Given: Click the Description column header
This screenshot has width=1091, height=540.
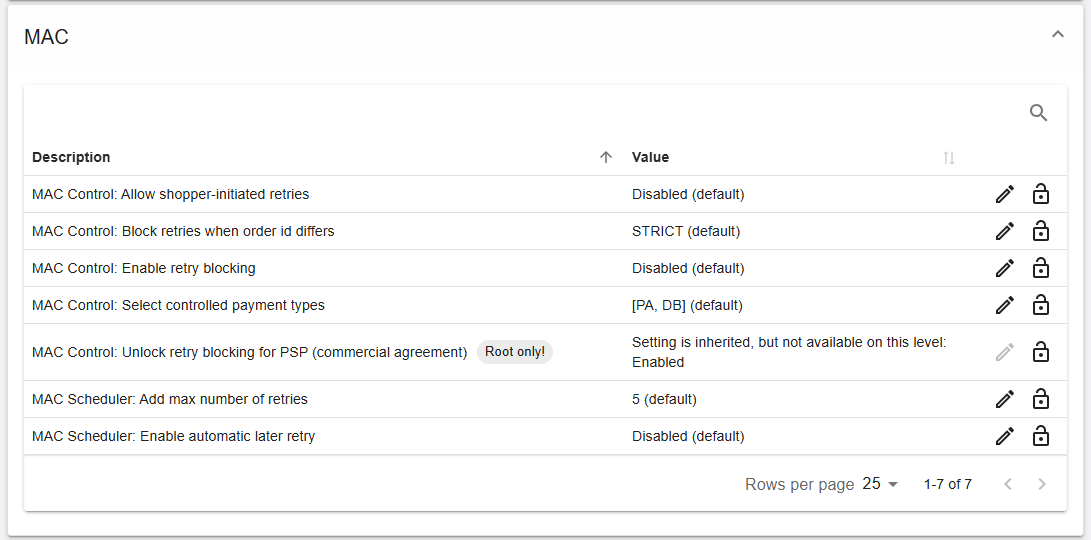Looking at the screenshot, I should pos(71,157).
